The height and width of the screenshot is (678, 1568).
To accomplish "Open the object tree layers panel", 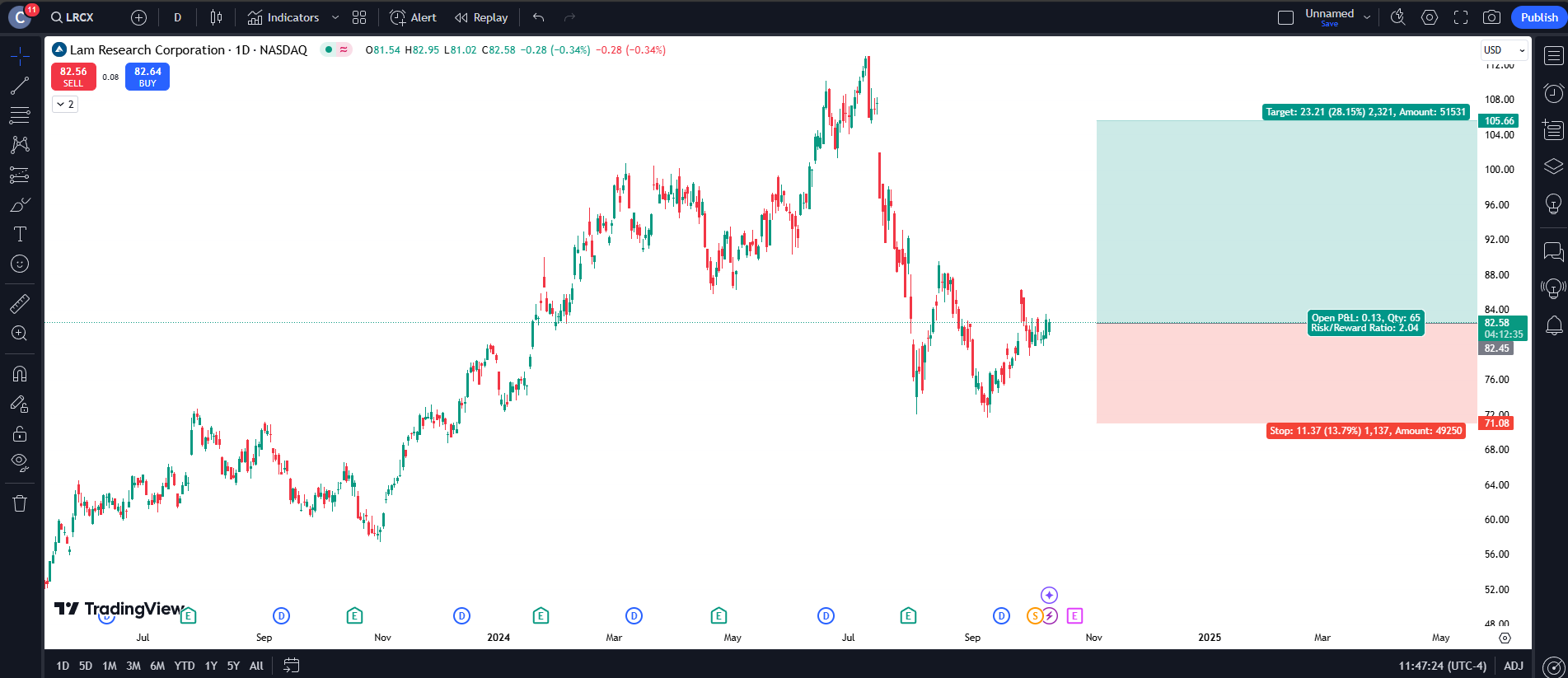I will (x=1553, y=166).
